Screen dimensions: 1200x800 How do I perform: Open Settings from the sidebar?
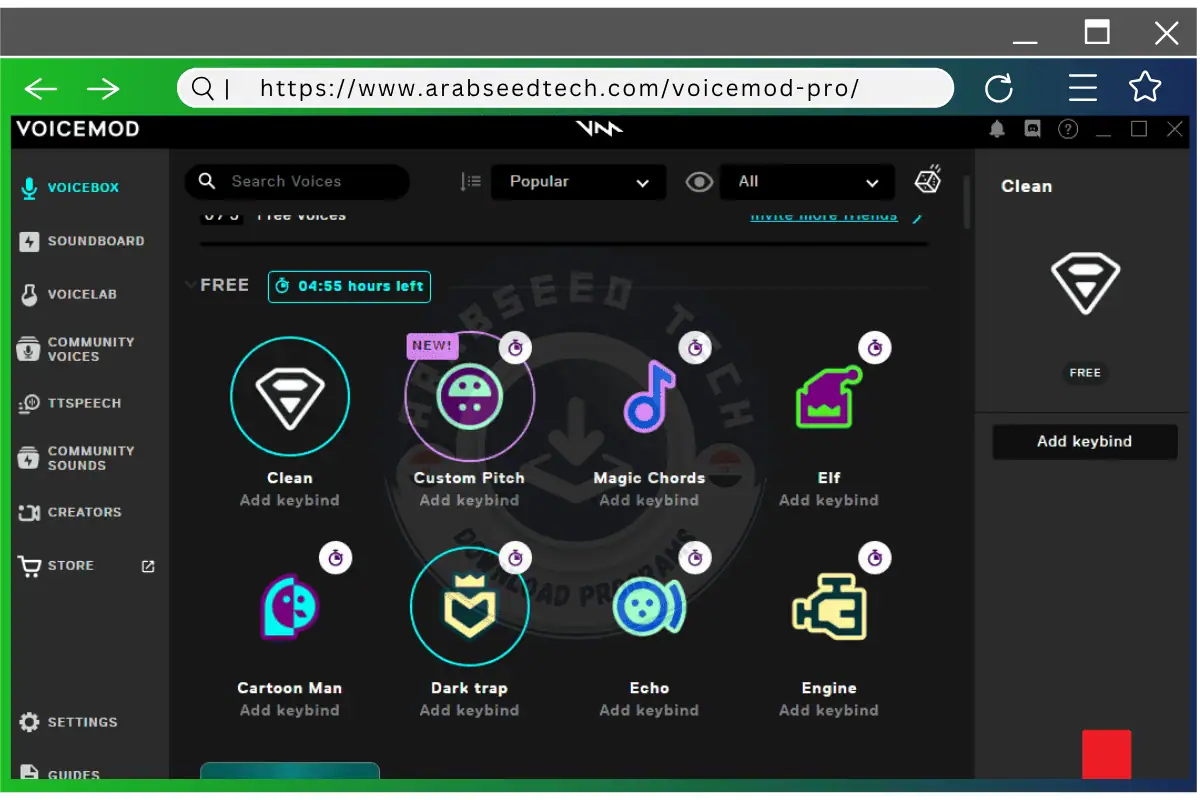27,721
